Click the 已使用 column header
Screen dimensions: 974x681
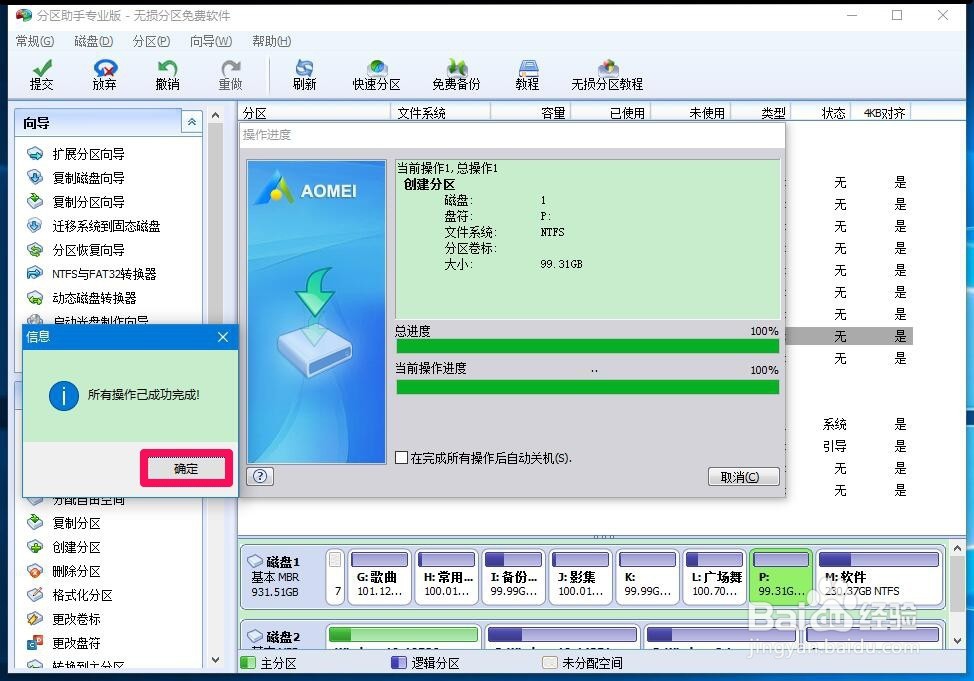coord(611,112)
